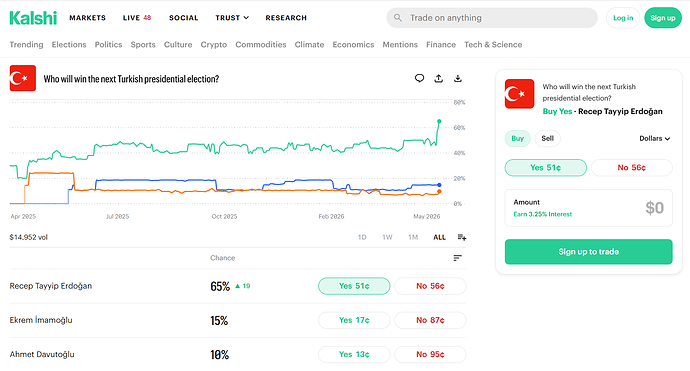Viewport: 690px width, 371px height.
Task: Click Sign up to trade button
Action: pos(588,252)
